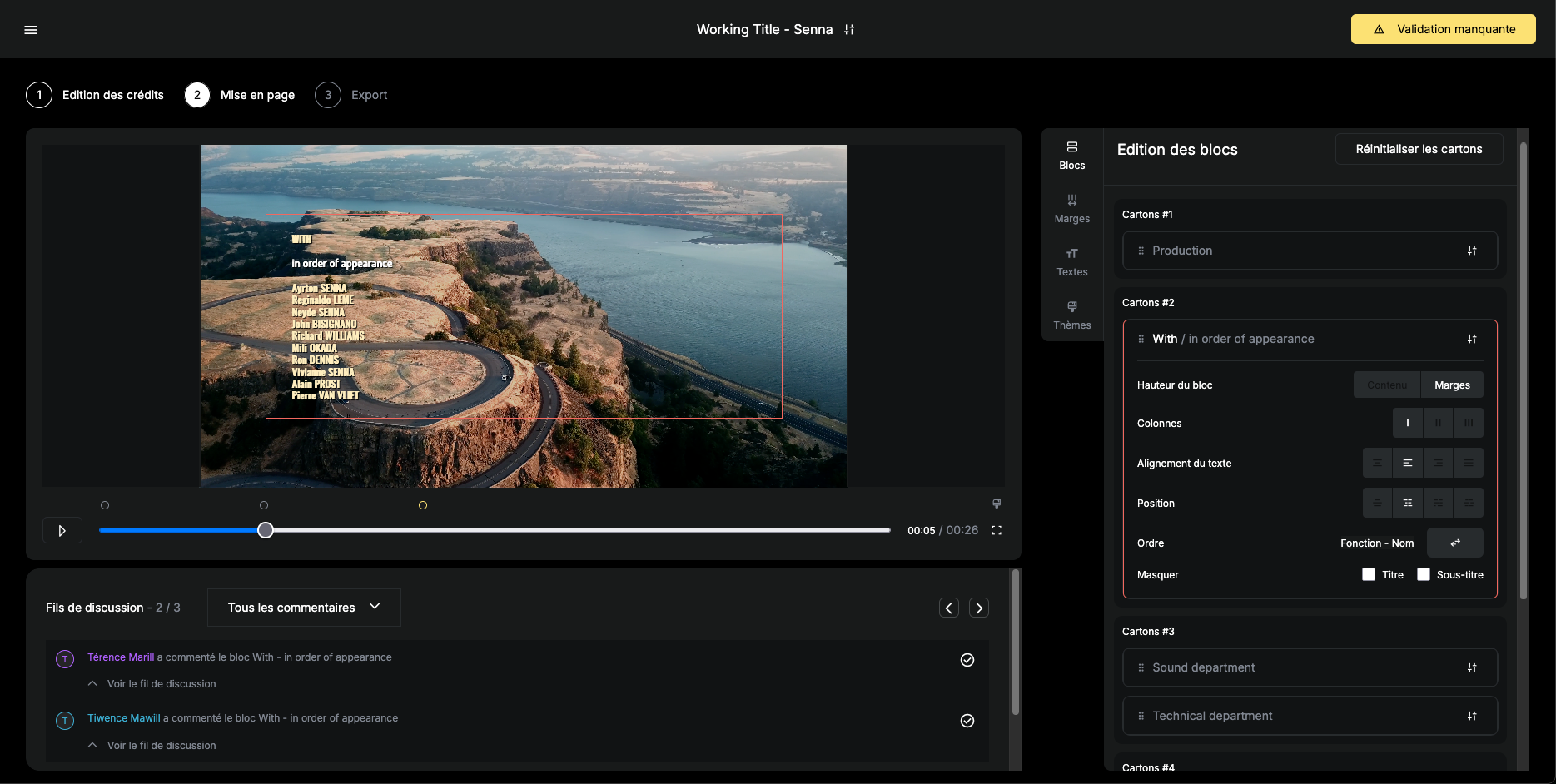
Task: Open the Textes sidebar panel
Action: [x=1071, y=262]
